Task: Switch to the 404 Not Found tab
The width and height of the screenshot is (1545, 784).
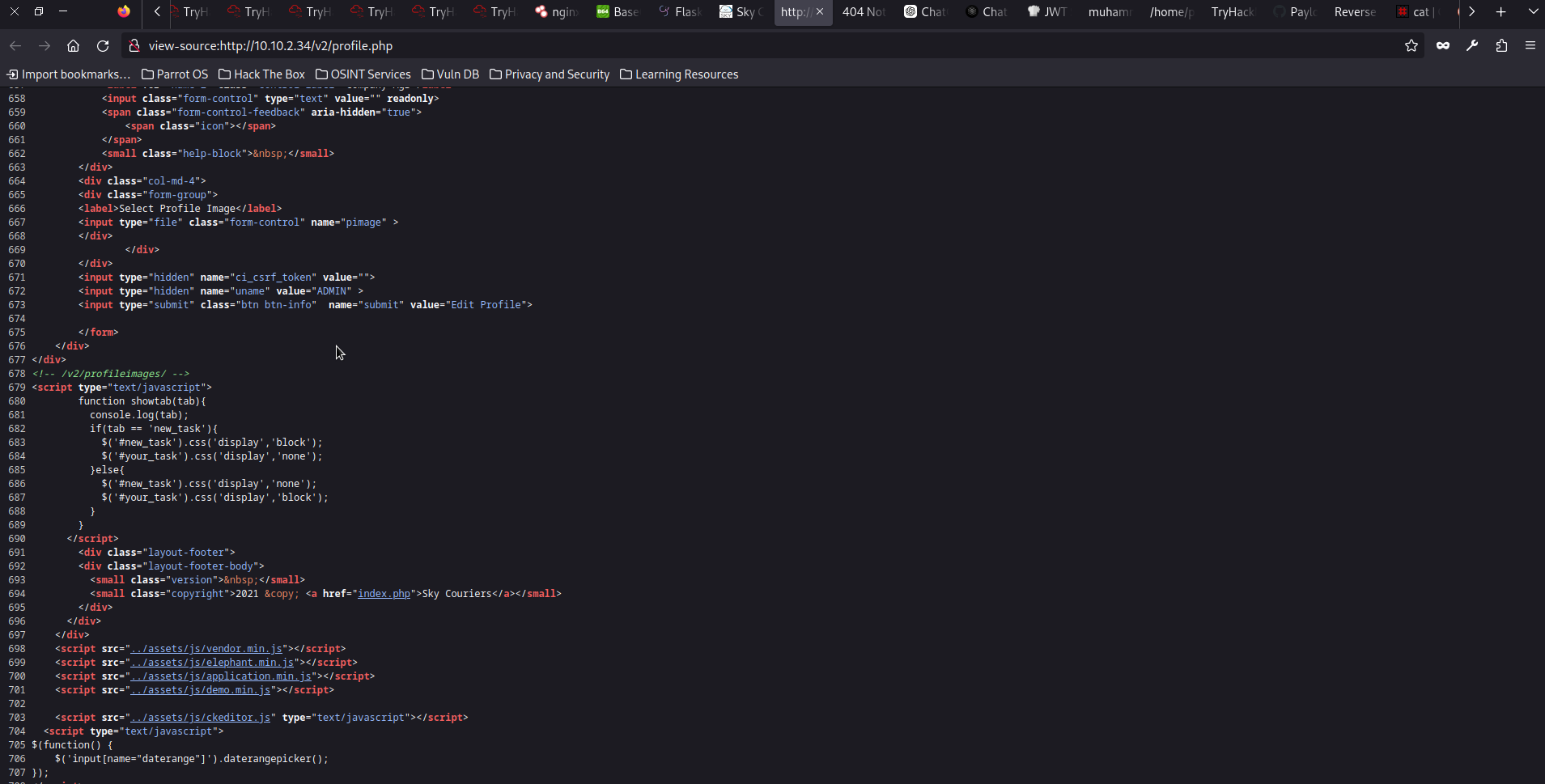Action: click(865, 11)
